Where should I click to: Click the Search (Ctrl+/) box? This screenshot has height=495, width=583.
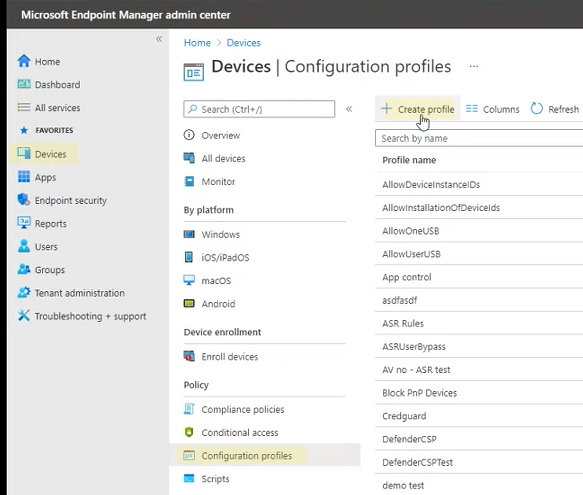click(x=259, y=109)
